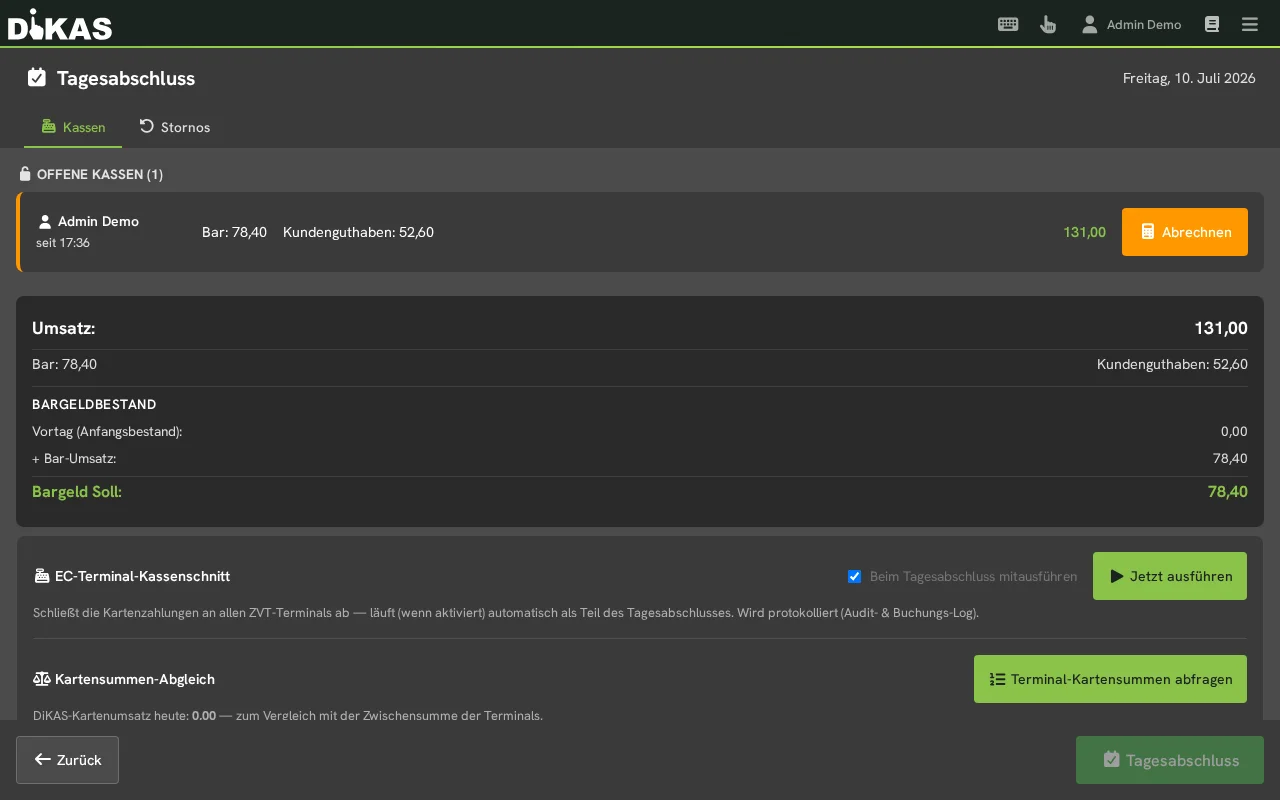This screenshot has height=800, width=1280.
Task: Click the lock icon beside Offene Kassen
Action: pyautogui.click(x=25, y=174)
